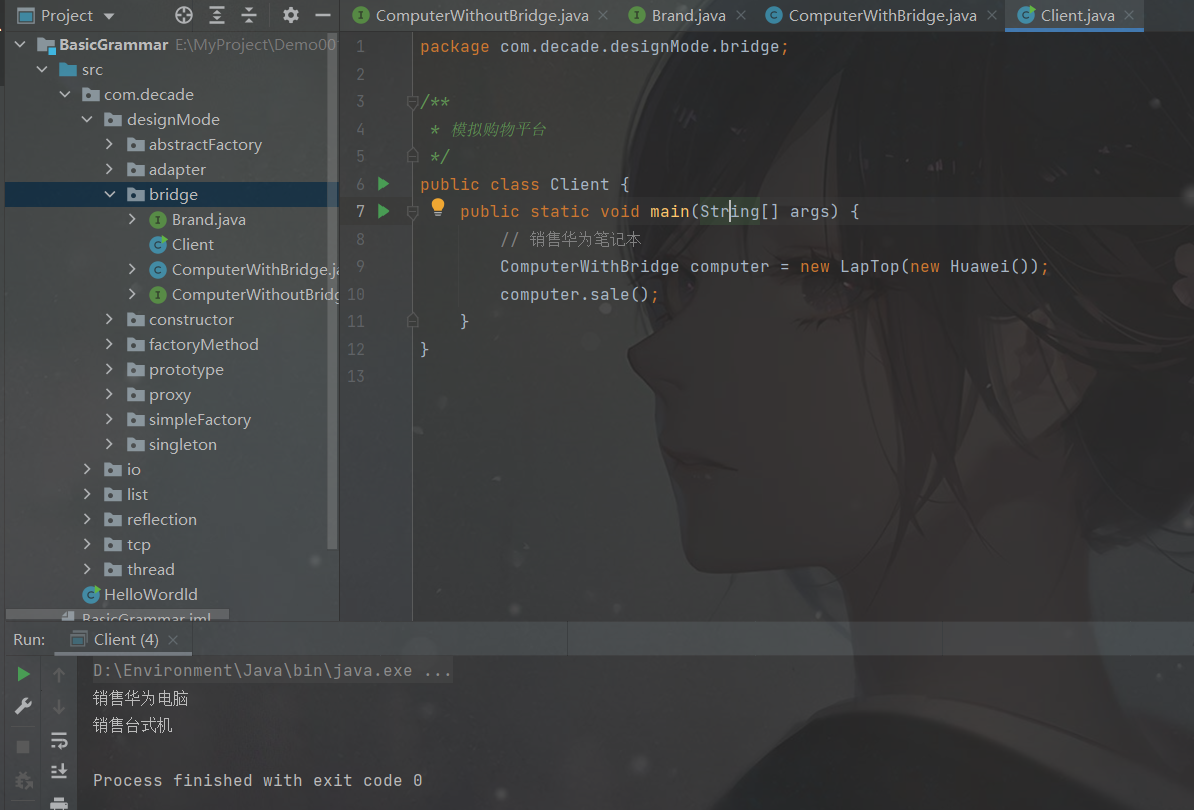Screen dimensions: 1194x810
Task: Collapse BasicGrammar root node
Action: point(21,45)
